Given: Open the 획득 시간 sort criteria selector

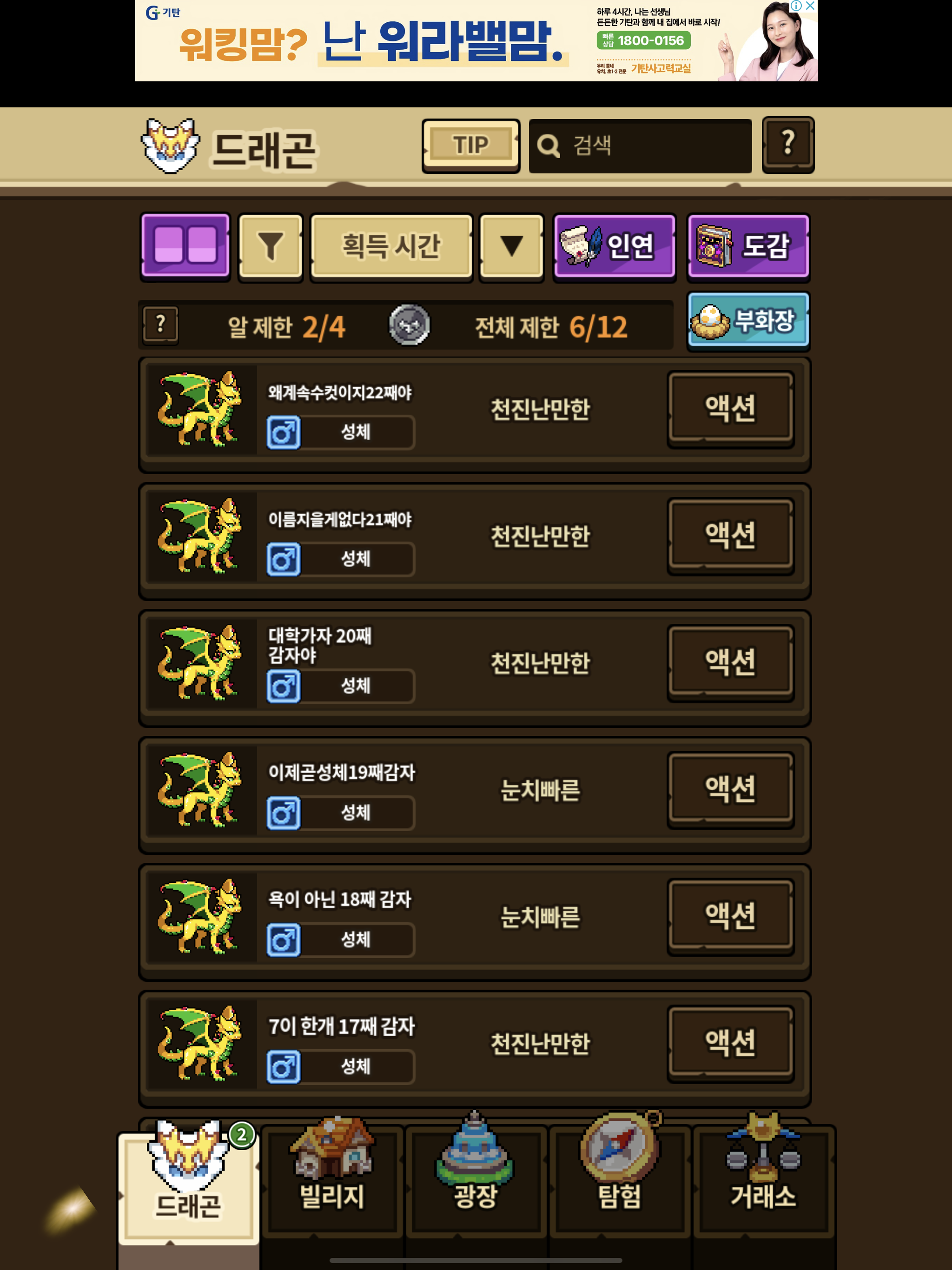Looking at the screenshot, I should point(391,246).
